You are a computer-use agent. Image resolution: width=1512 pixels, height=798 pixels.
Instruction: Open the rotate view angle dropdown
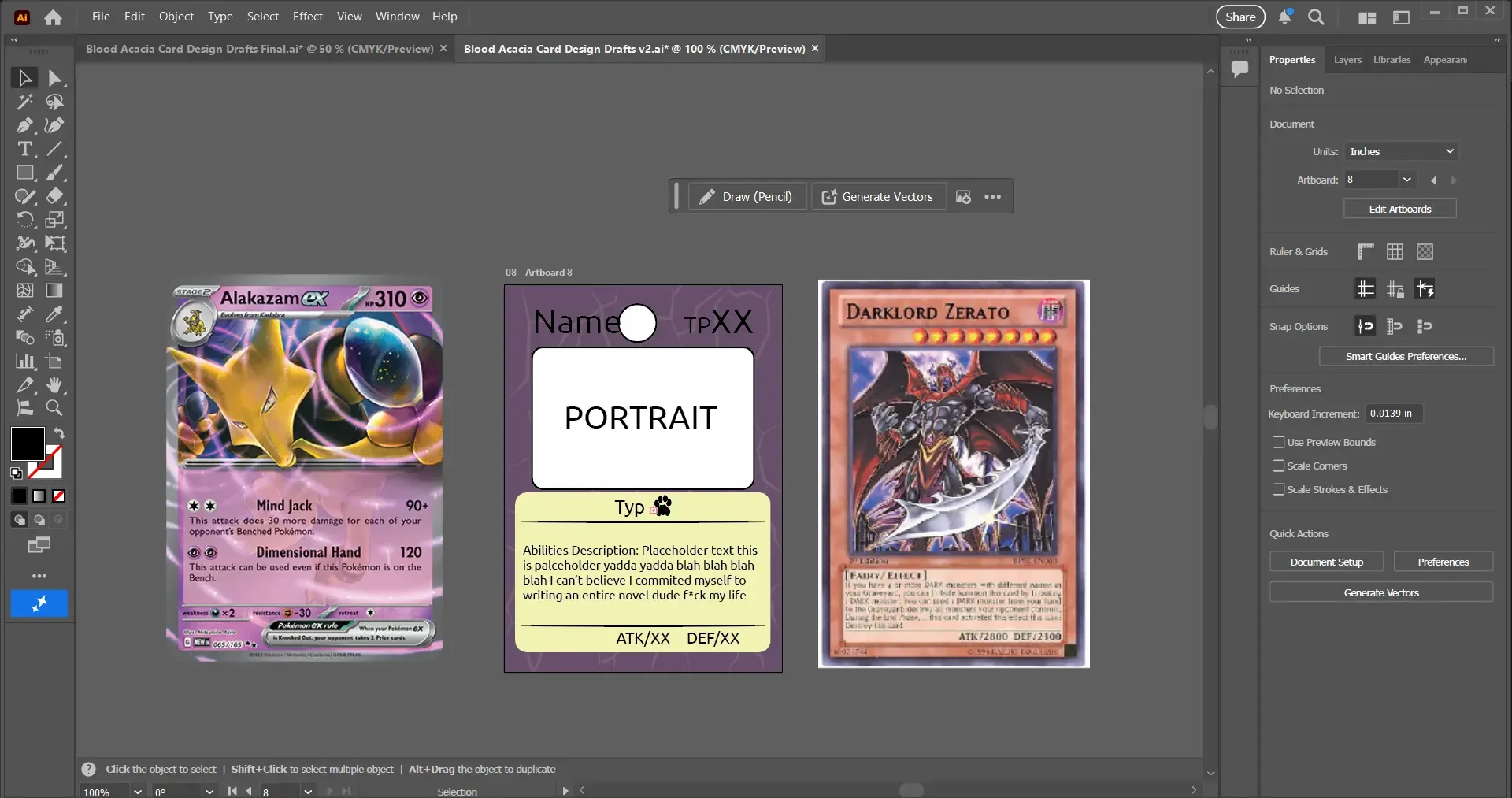click(209, 792)
